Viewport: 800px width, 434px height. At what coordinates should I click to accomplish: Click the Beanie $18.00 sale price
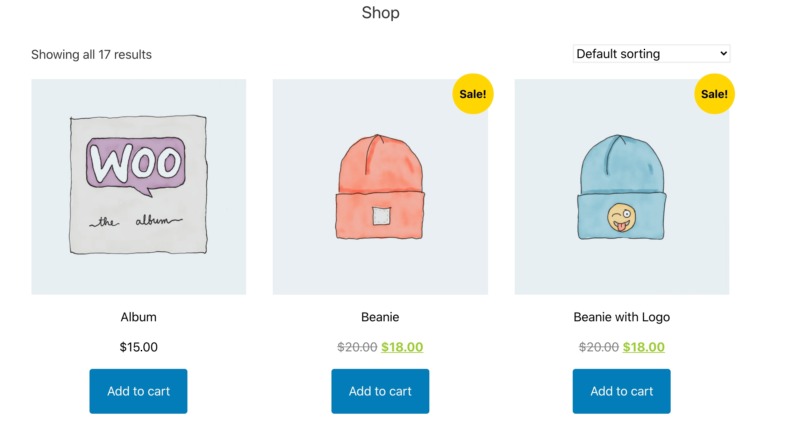[x=402, y=347]
